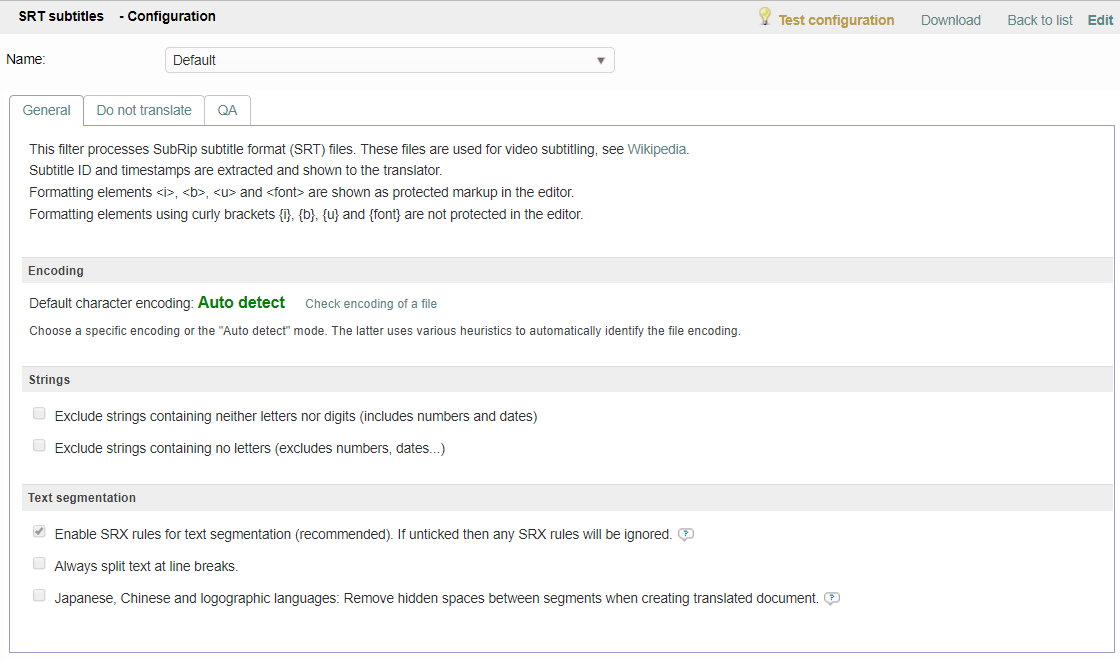Toggle Enable SRX rules for text segmentation
The width and height of the screenshot is (1120, 659).
39,532
